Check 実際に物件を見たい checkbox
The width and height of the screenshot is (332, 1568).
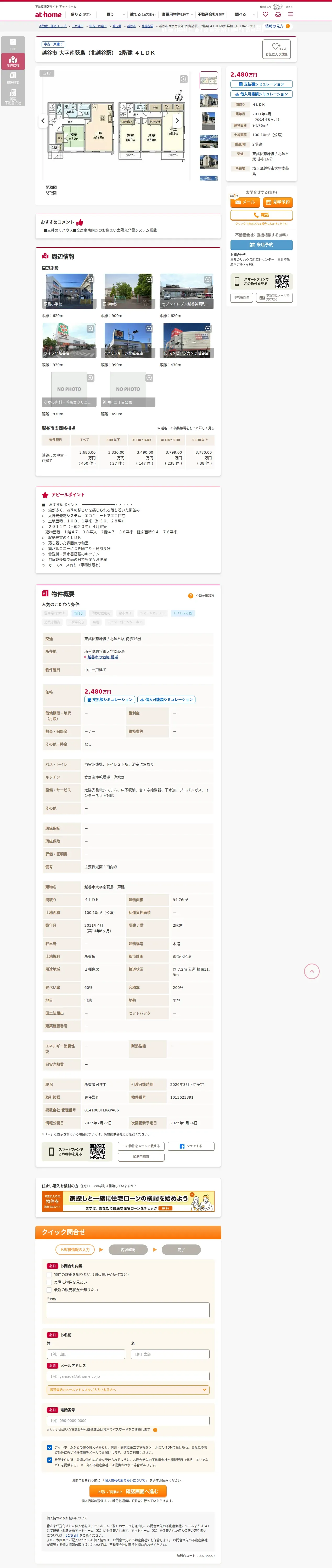tap(49, 1282)
